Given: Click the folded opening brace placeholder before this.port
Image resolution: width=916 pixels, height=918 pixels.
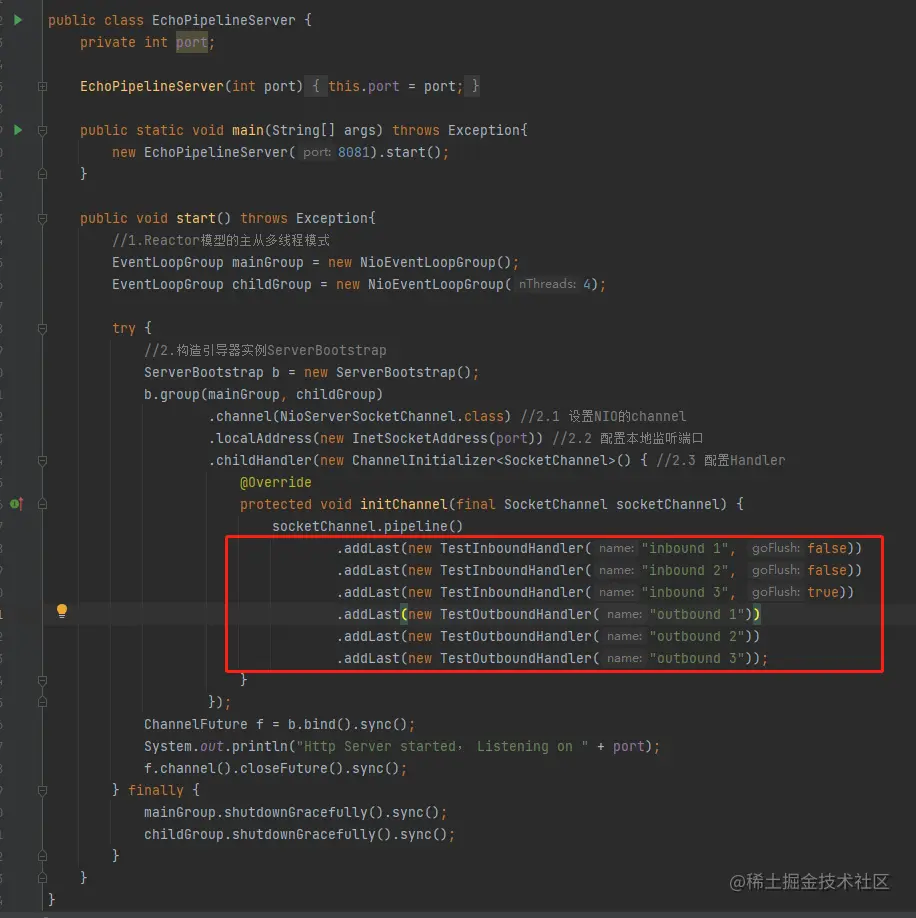Looking at the screenshot, I should point(316,87).
